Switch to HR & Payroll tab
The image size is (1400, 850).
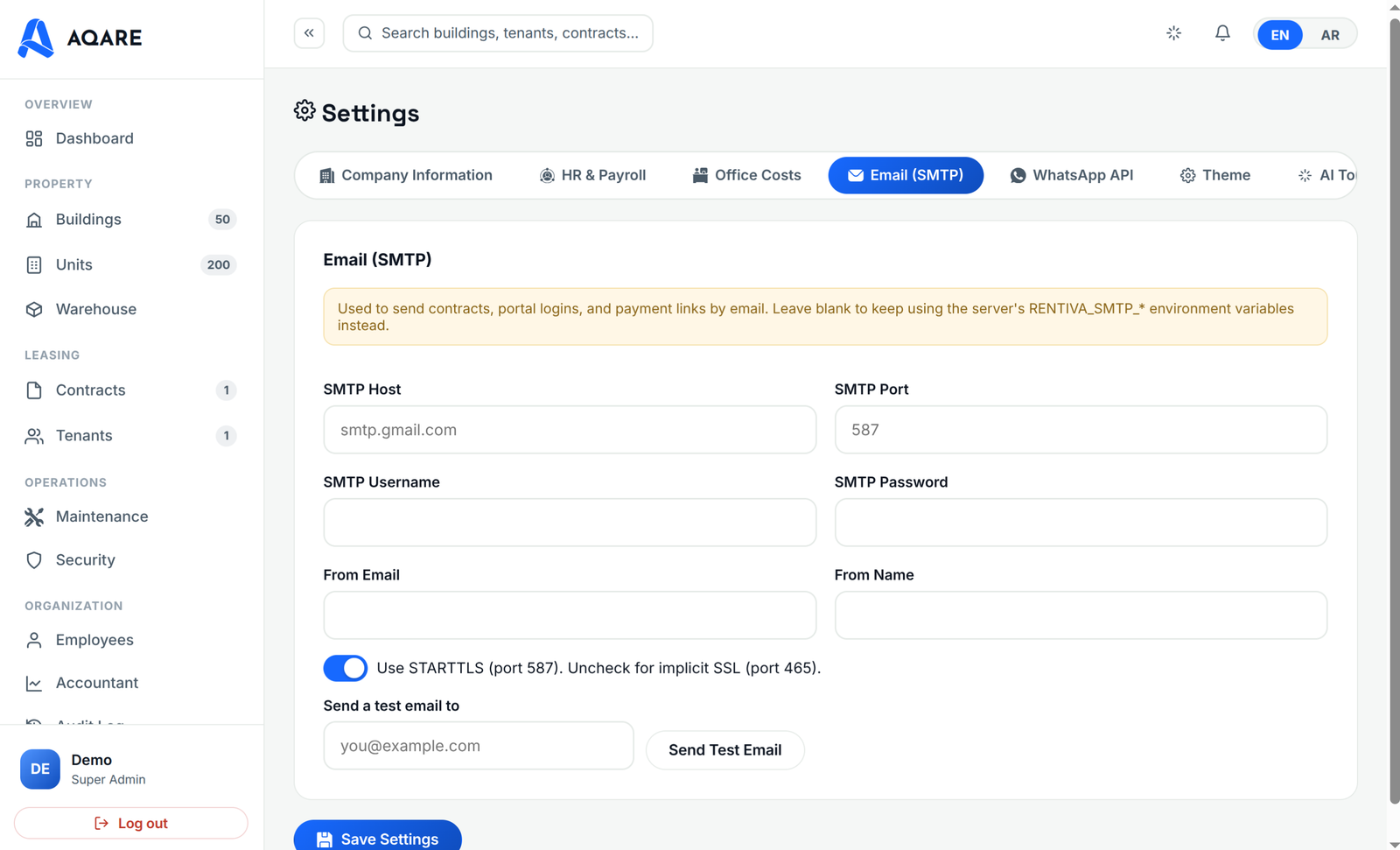click(x=593, y=175)
